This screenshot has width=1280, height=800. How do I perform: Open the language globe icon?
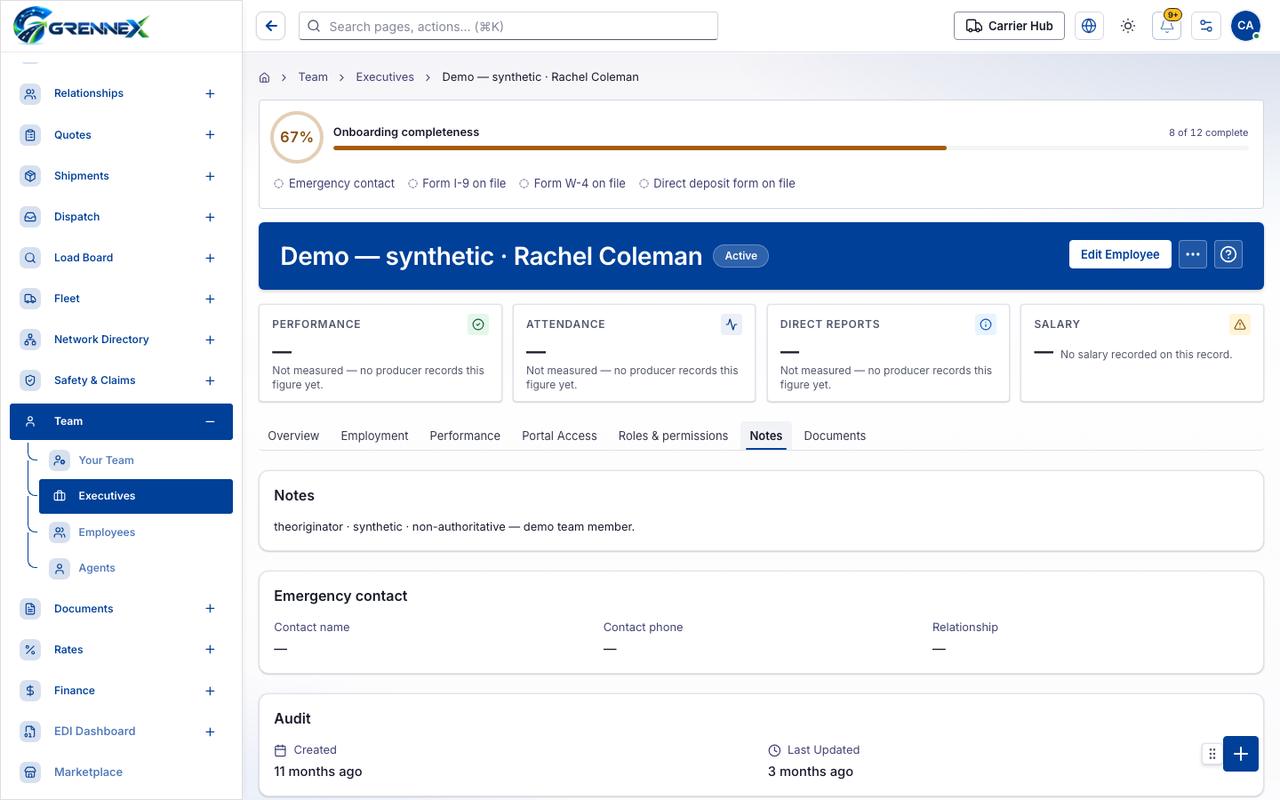coord(1089,26)
